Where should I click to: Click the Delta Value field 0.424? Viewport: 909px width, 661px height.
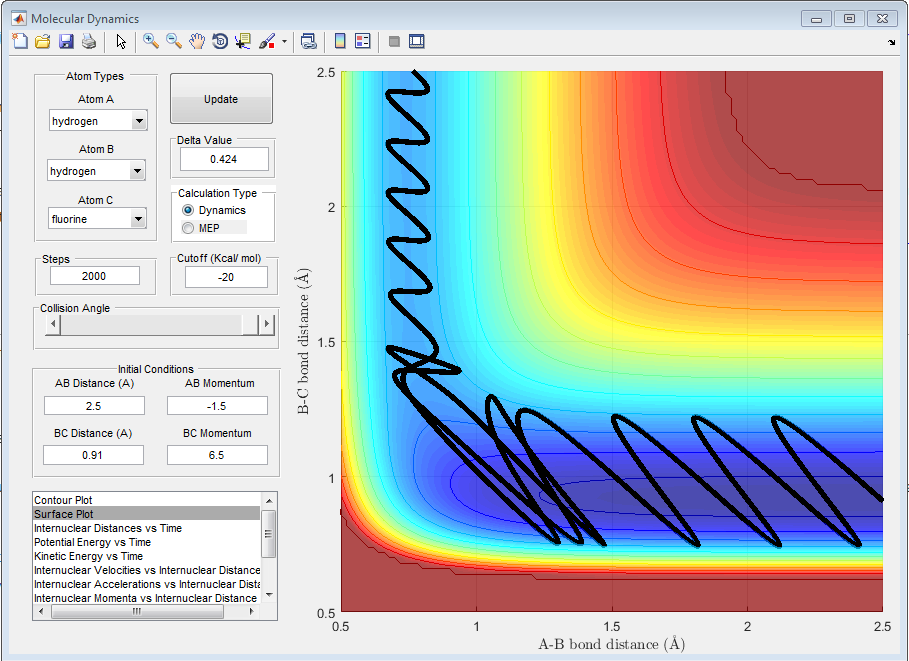(x=224, y=159)
